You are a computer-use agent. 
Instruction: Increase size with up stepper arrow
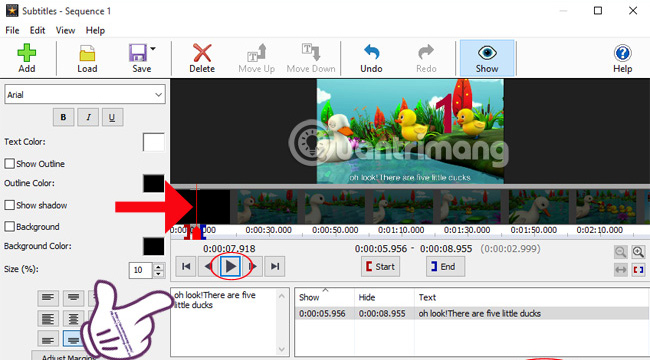159,267
